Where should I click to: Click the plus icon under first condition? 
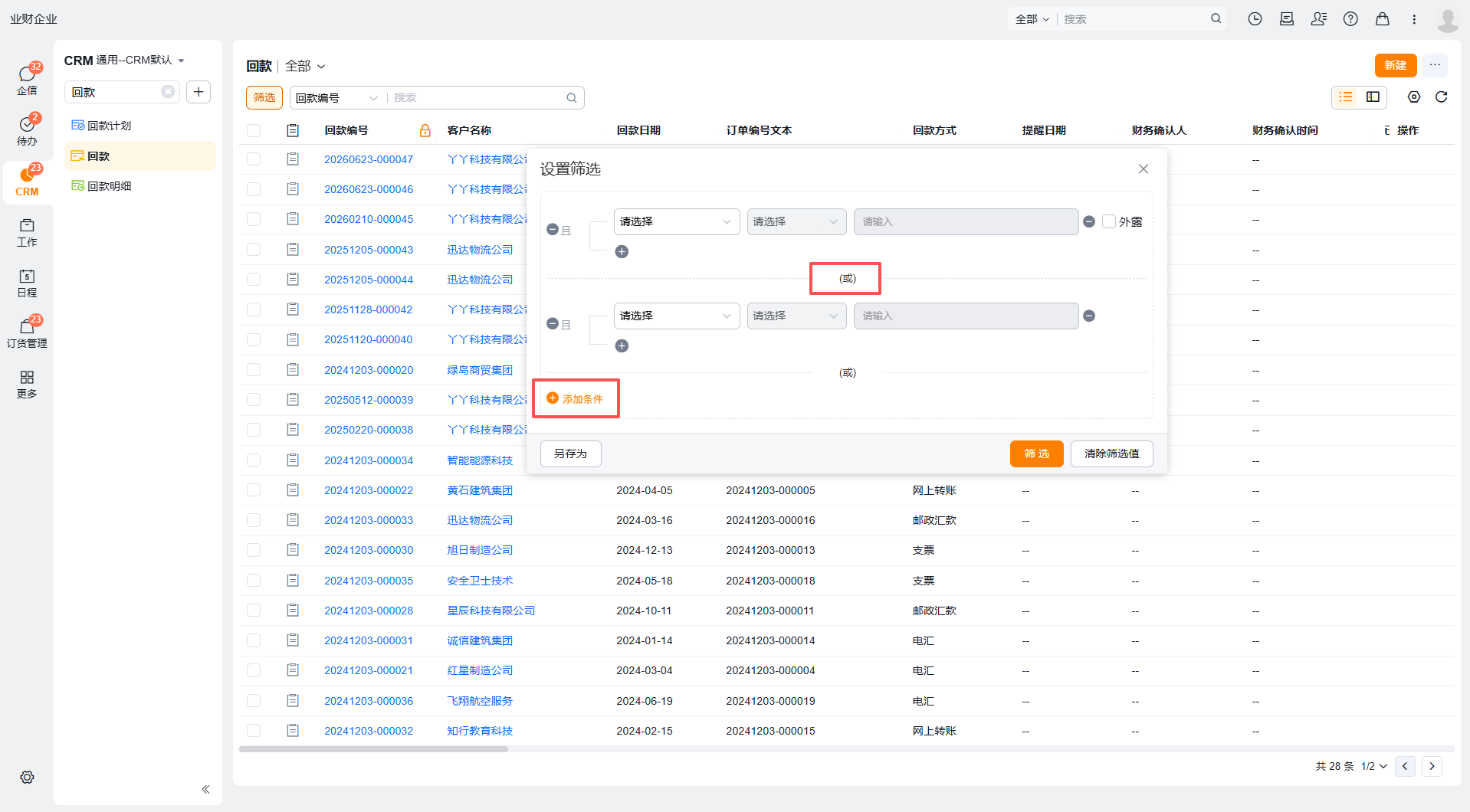tap(622, 251)
